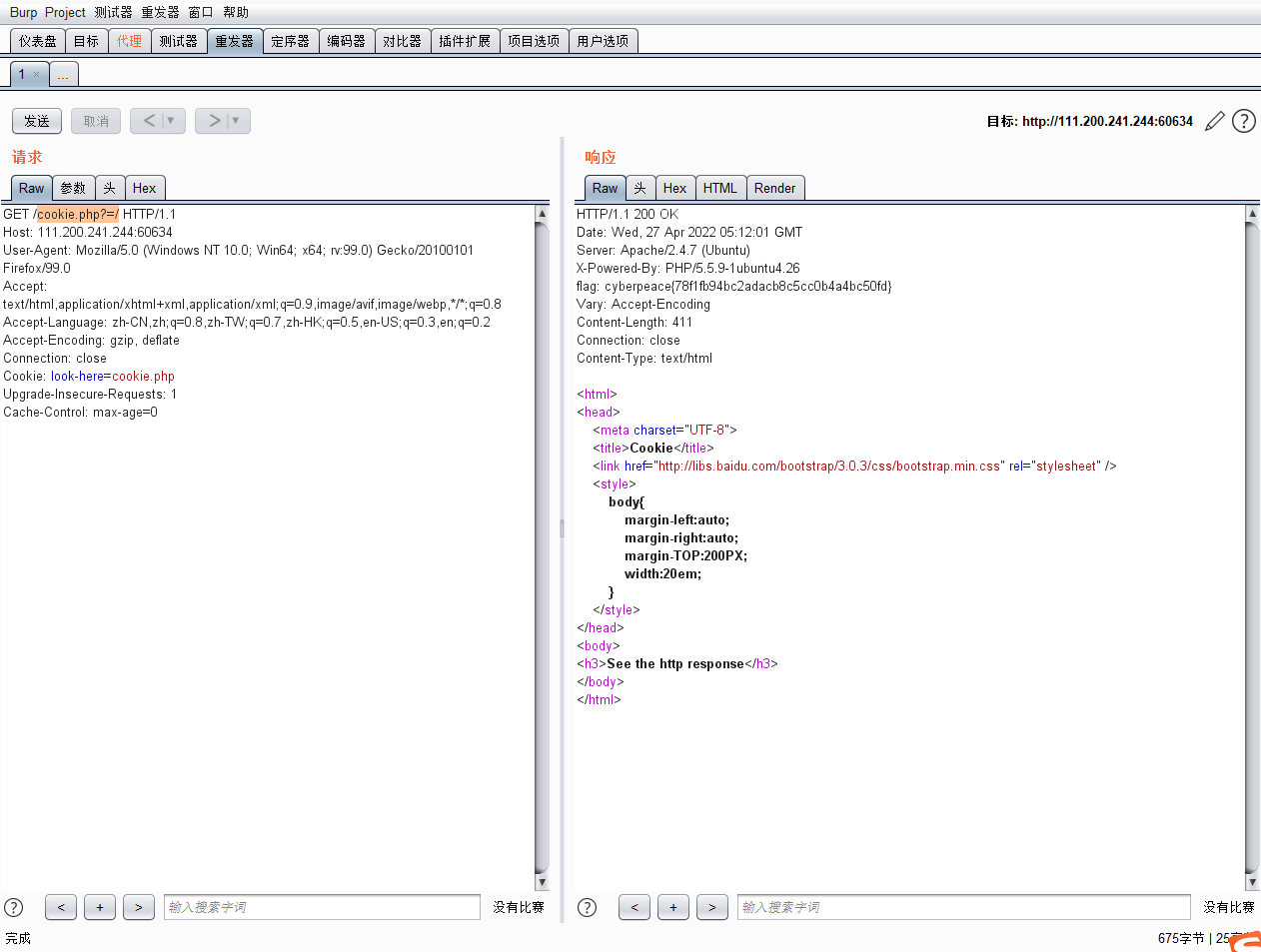Select request Hex tab
This screenshot has height=952, width=1261.
pos(144,188)
